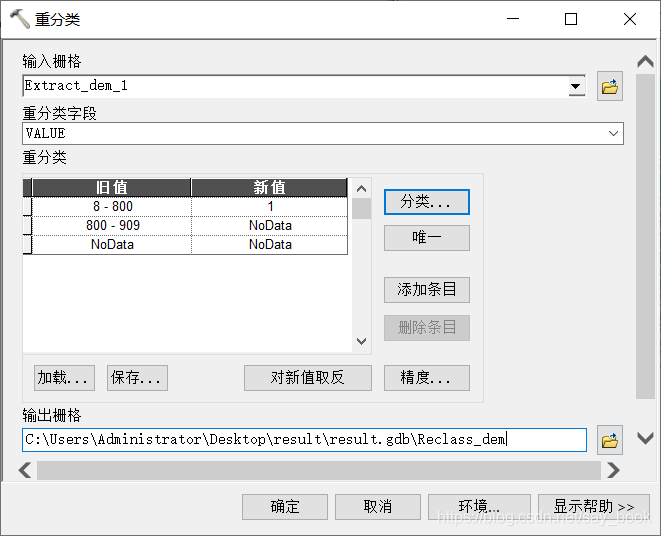Click the horizontal scroll left arrow
661x536 pixels.
coord(25,470)
